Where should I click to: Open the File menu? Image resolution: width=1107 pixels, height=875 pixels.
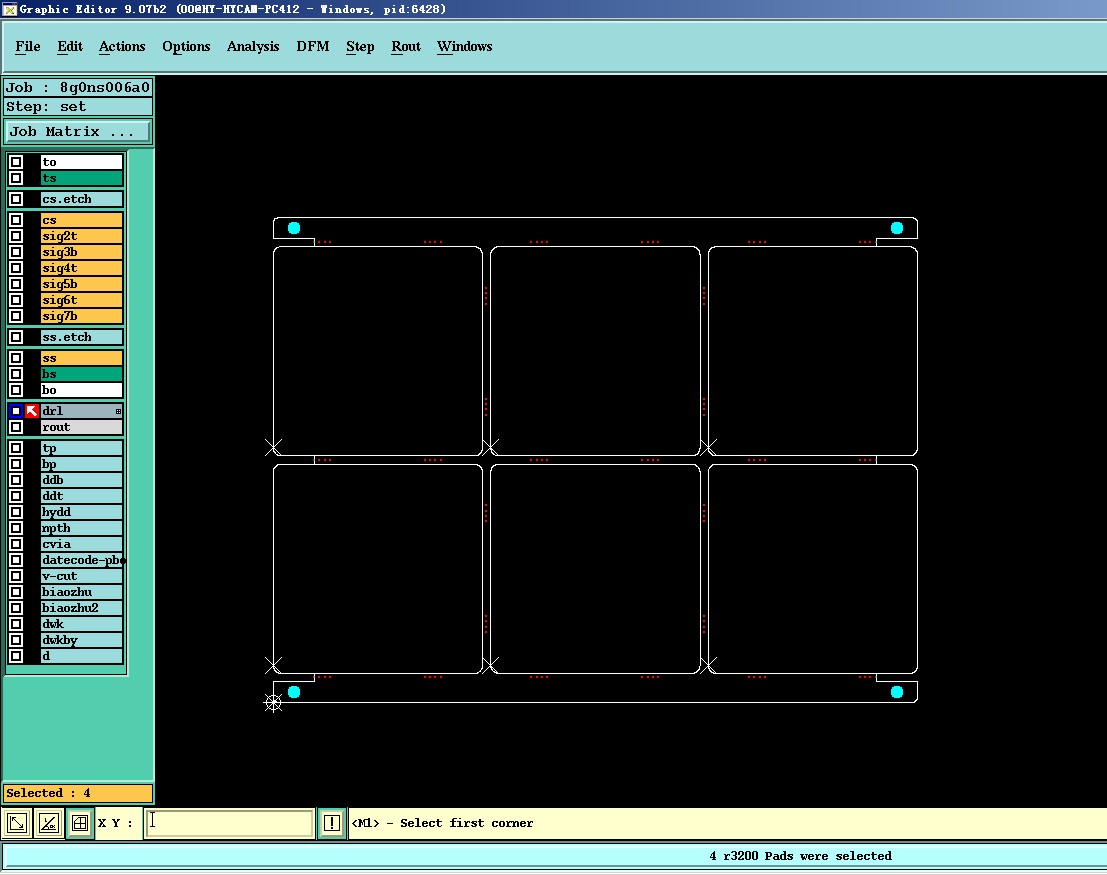pyautogui.click(x=28, y=47)
